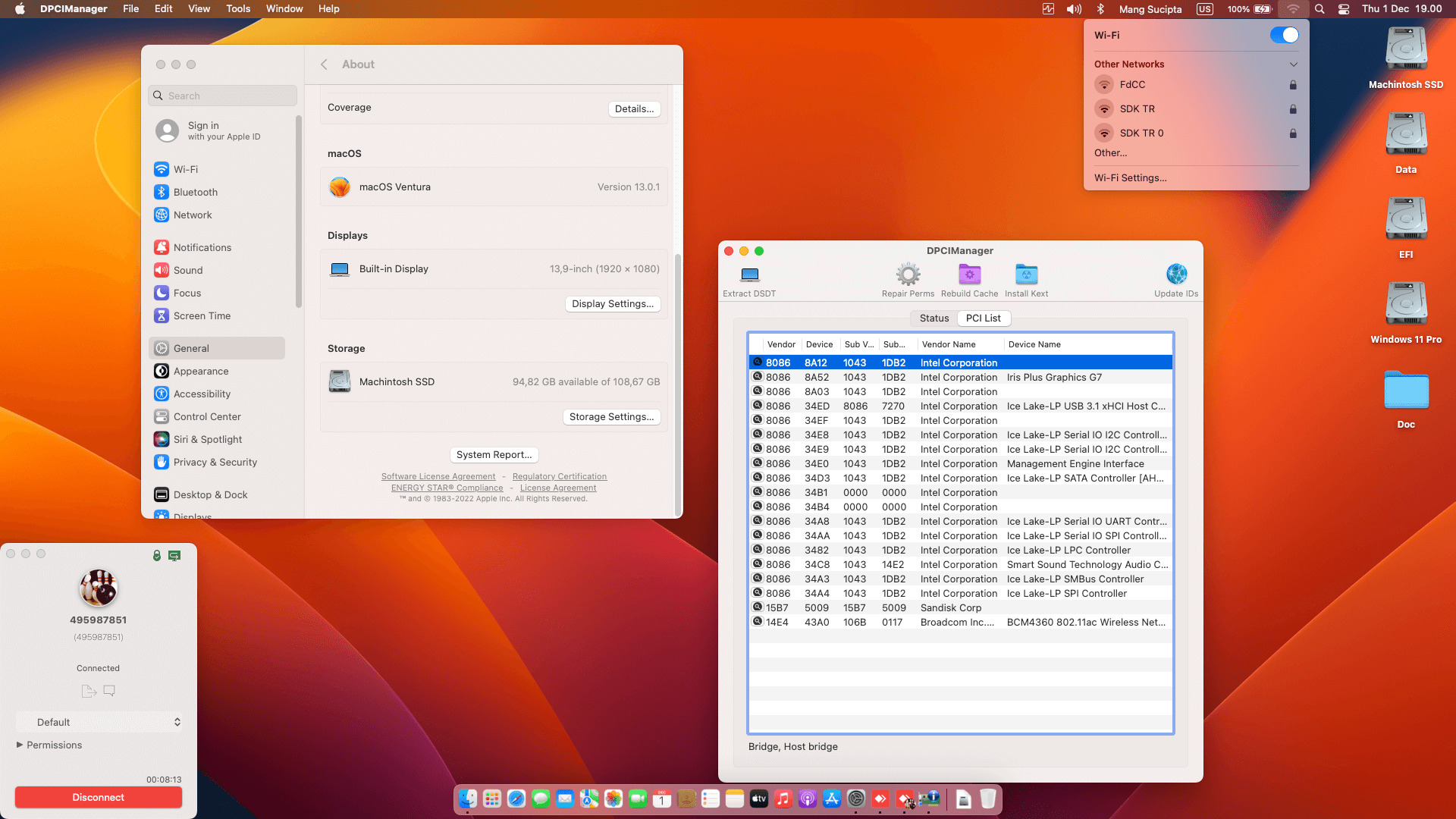Select the BCM4360 802.11ac Wireless row
The height and width of the screenshot is (819, 1456).
[x=961, y=623]
